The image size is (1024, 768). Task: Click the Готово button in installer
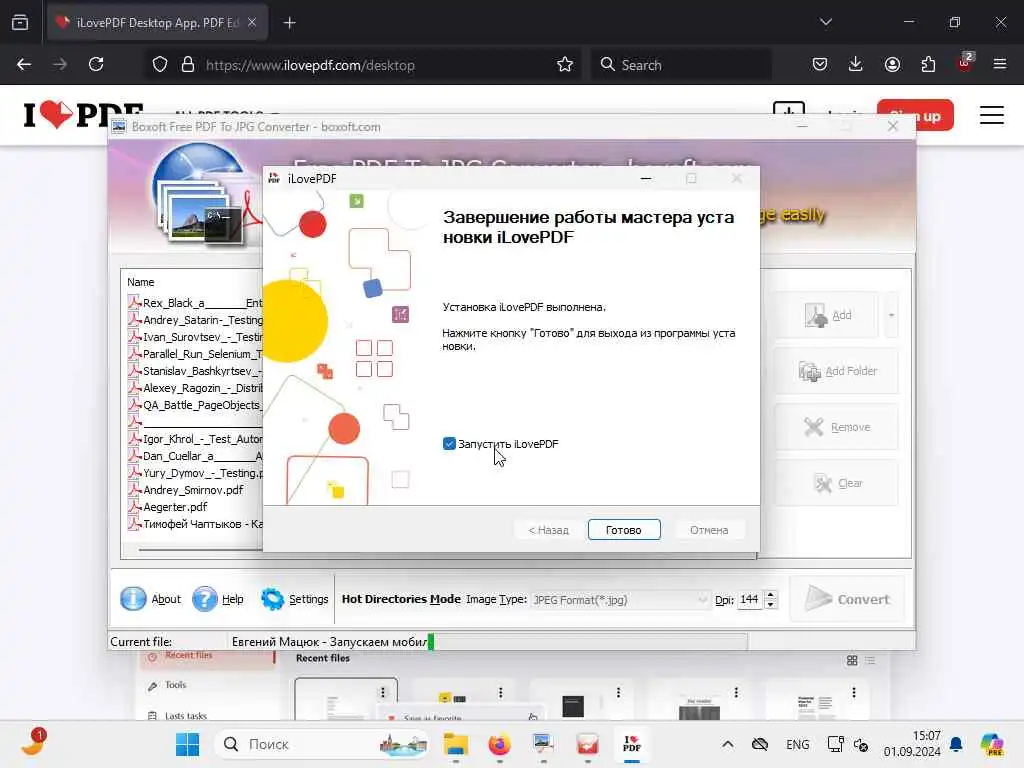[x=624, y=530]
